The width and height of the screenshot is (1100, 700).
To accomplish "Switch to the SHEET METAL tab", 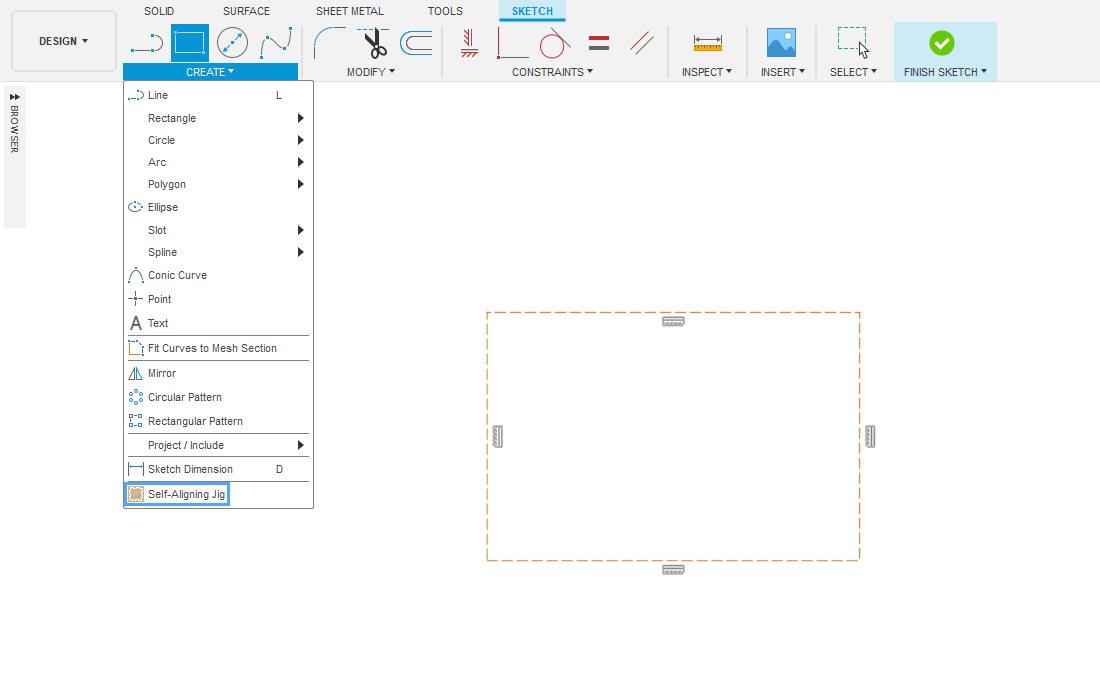I will click(x=349, y=11).
